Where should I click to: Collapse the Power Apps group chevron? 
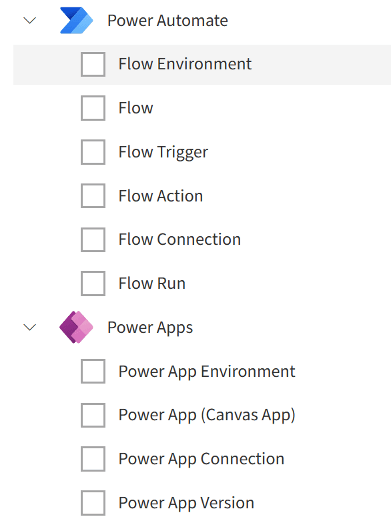(x=30, y=327)
